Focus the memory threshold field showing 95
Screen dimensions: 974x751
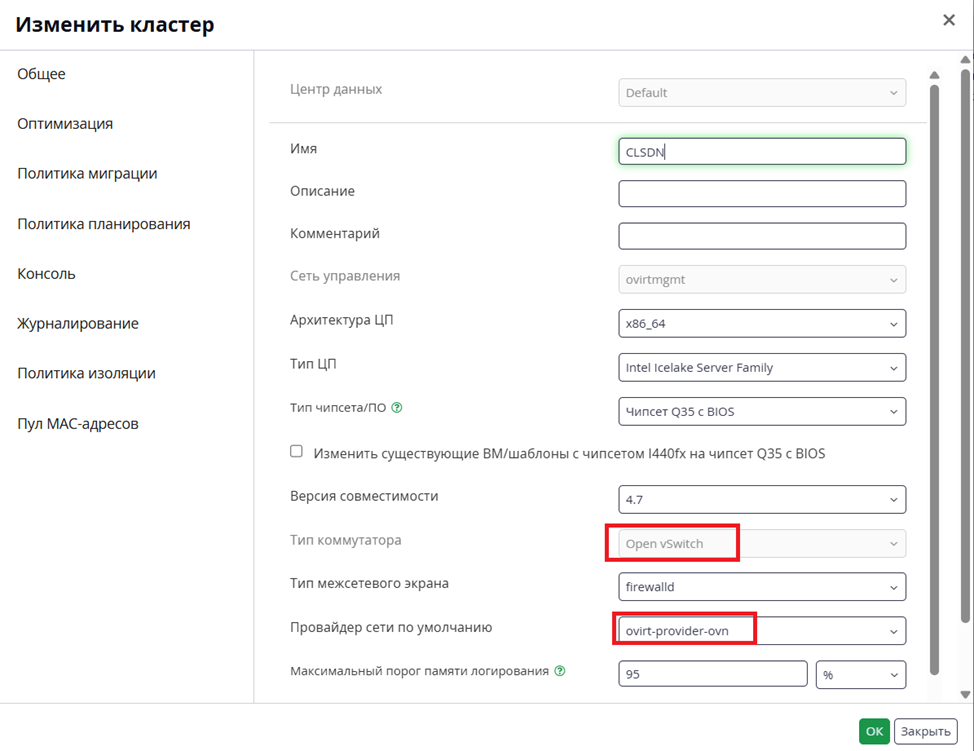click(712, 674)
